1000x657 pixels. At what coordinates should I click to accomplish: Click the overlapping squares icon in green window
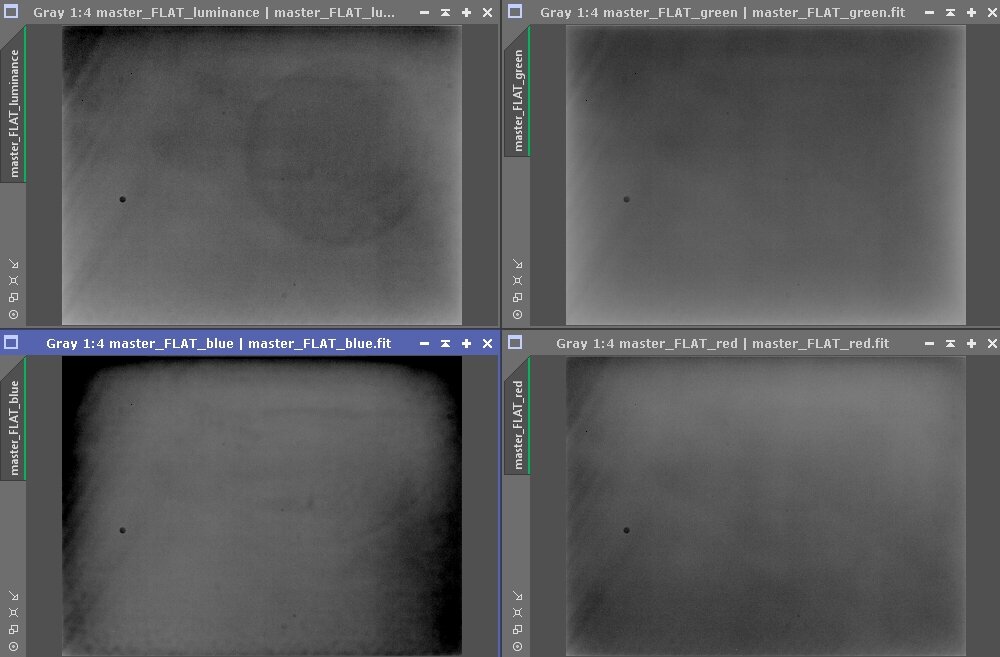coord(517,297)
